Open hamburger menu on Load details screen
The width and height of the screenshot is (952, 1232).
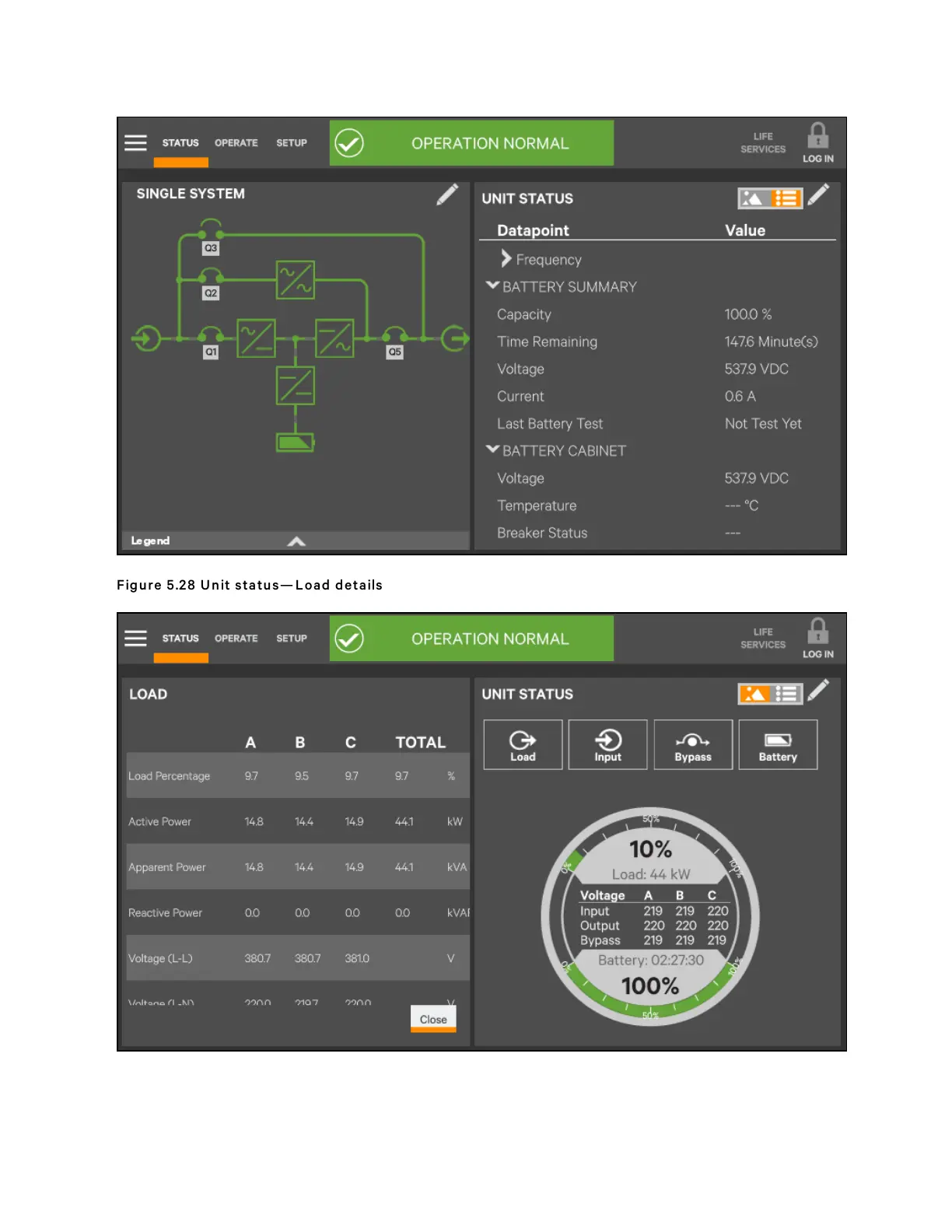point(135,639)
